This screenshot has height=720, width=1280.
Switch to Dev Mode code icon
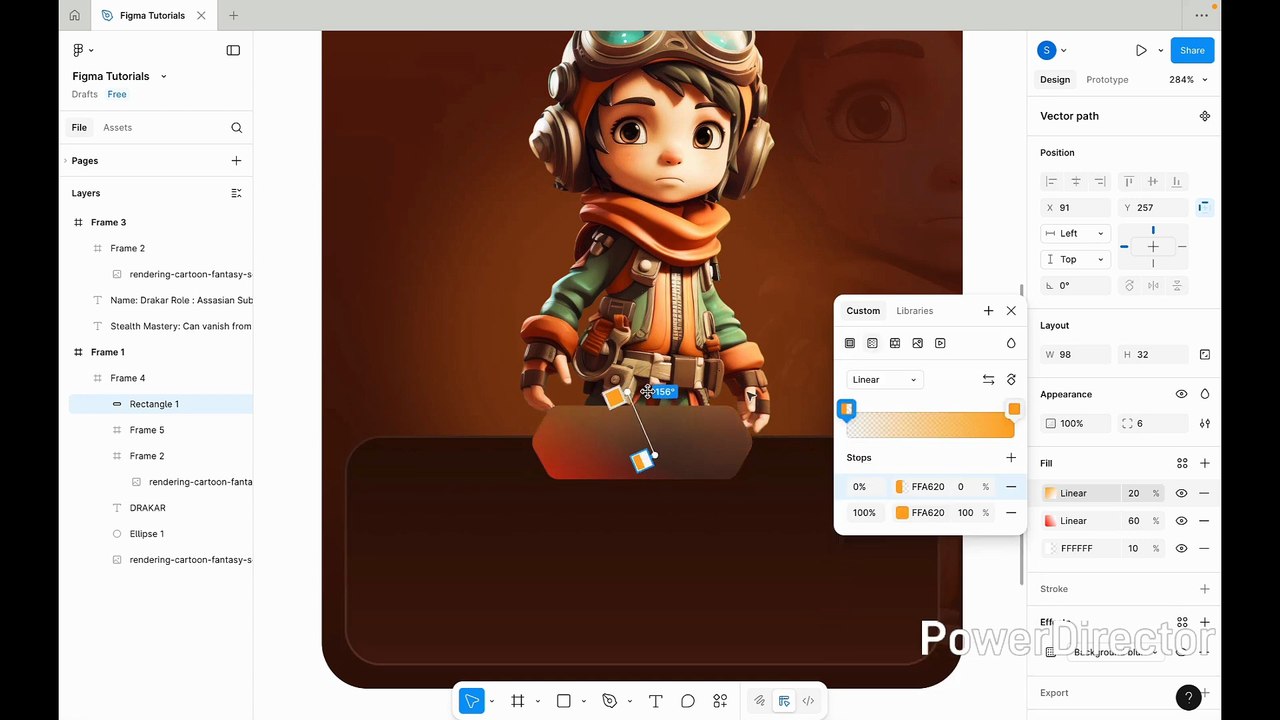(x=808, y=701)
